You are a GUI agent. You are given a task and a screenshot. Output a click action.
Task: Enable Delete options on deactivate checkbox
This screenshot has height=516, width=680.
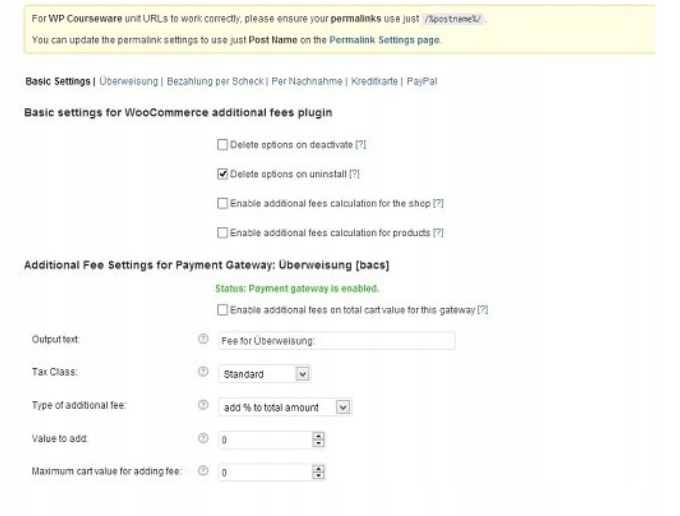tap(223, 145)
